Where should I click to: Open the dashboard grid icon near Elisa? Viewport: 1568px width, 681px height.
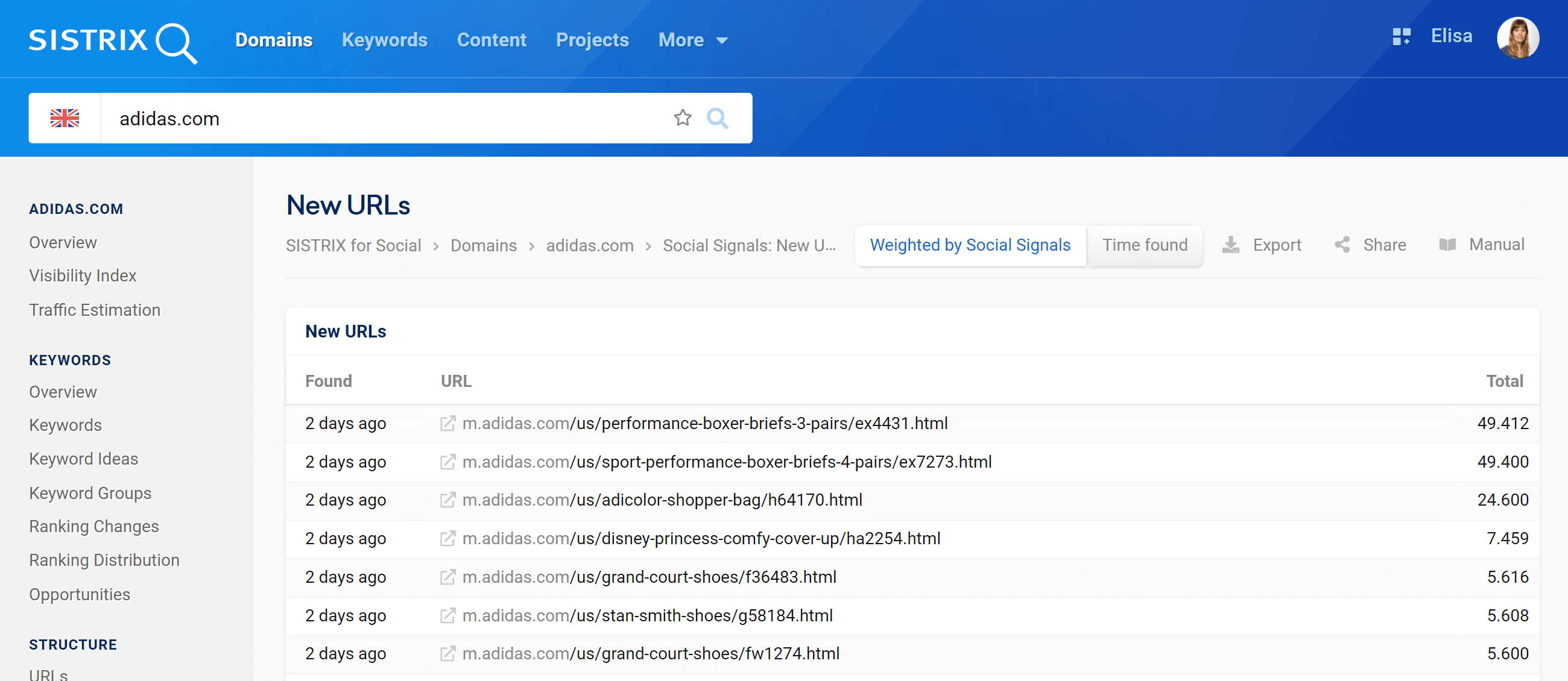coord(1401,37)
